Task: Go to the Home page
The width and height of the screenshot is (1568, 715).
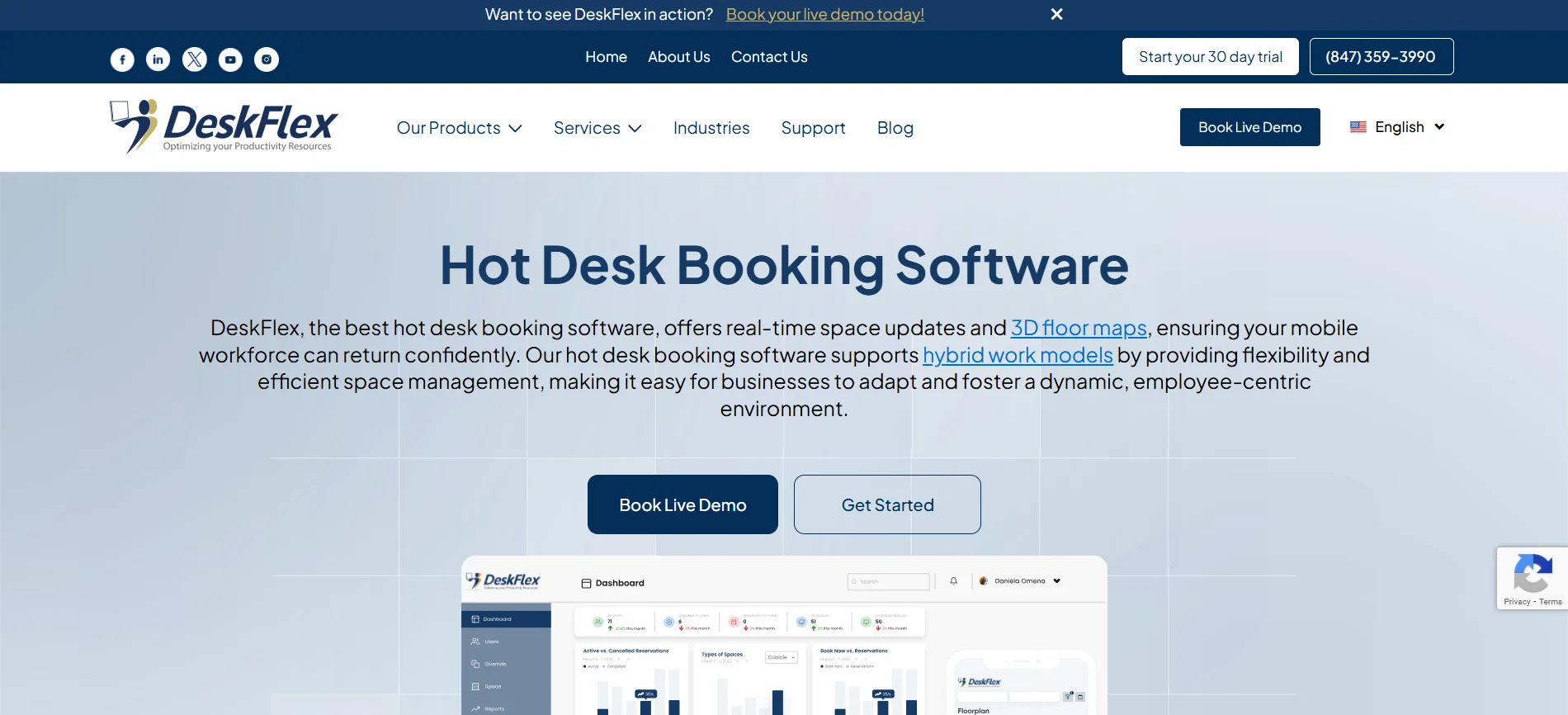Action: pyautogui.click(x=606, y=57)
